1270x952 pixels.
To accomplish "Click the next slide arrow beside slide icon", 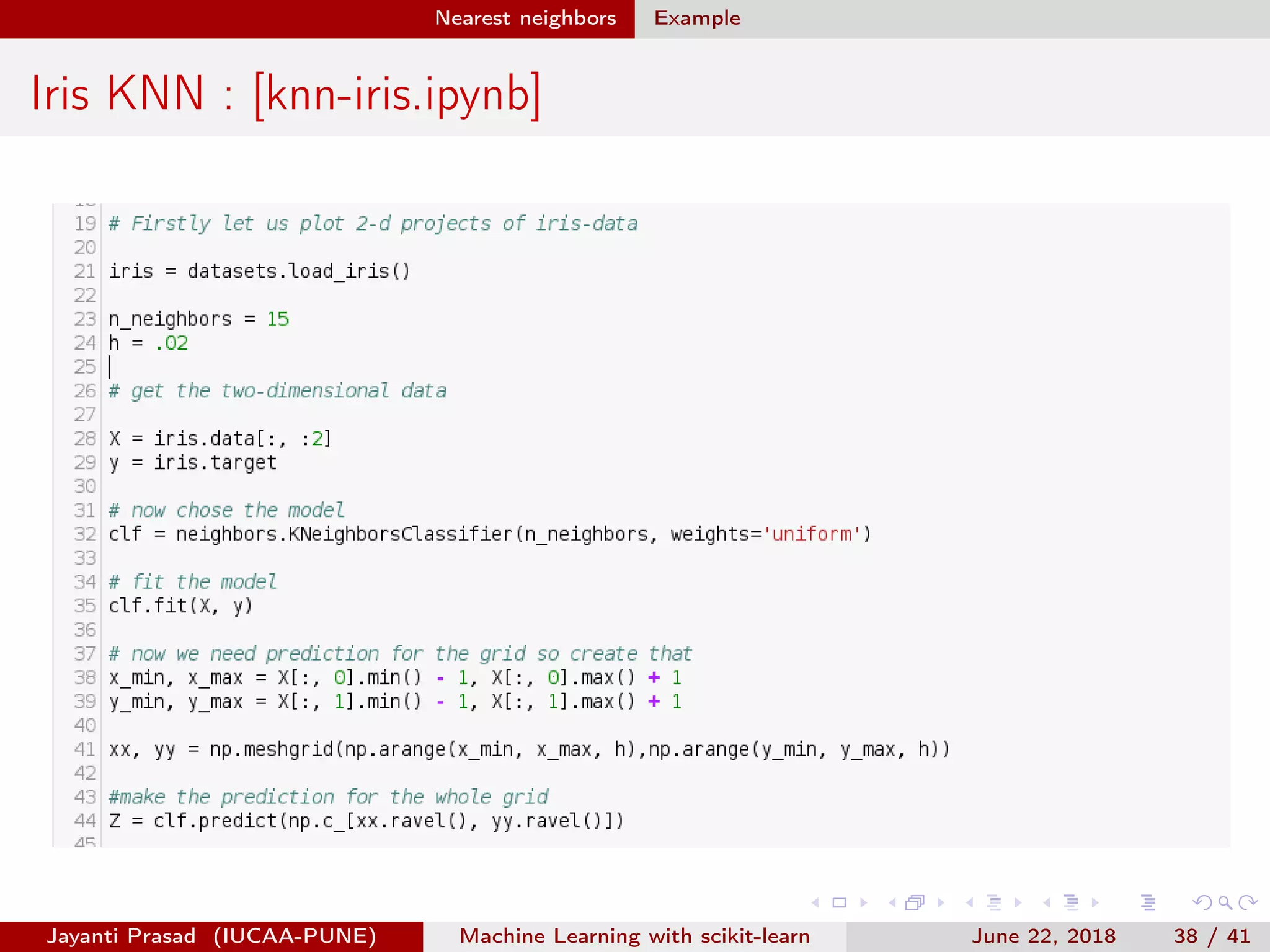I will coord(863,903).
